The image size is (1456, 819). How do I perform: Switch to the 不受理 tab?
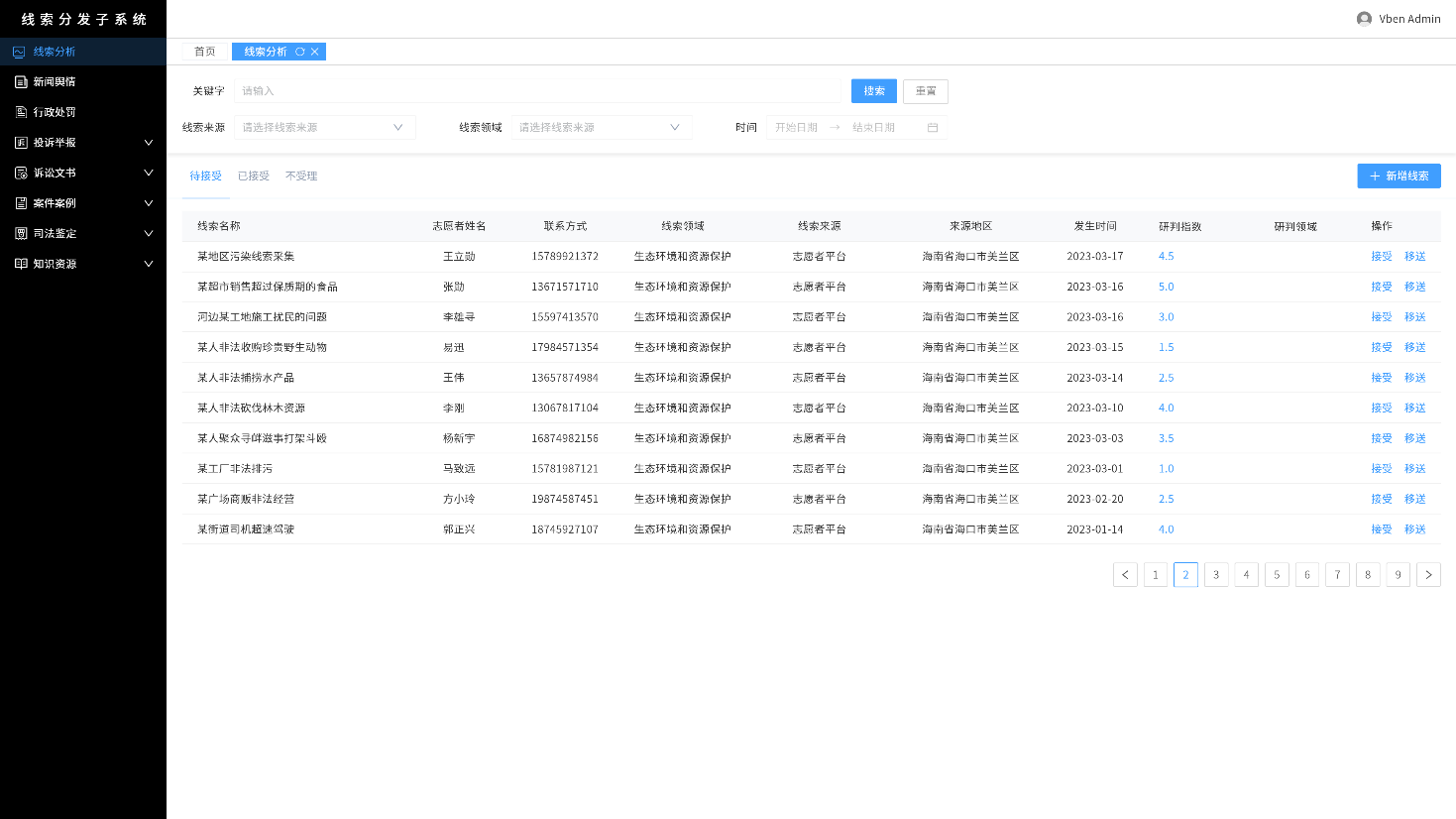[x=301, y=176]
